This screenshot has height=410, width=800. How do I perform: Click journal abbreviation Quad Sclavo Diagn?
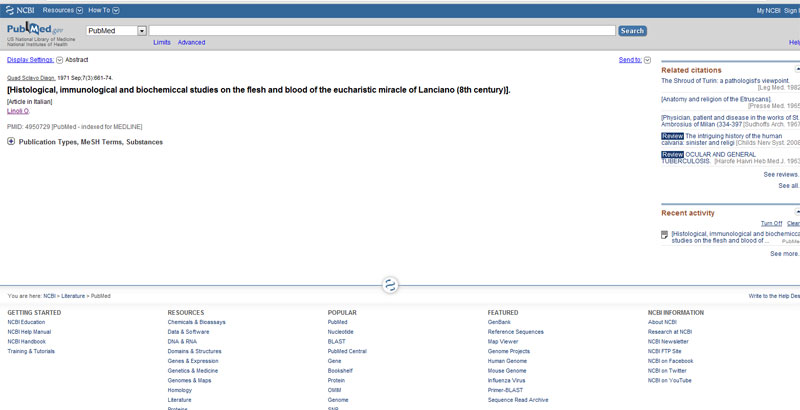coord(31,78)
